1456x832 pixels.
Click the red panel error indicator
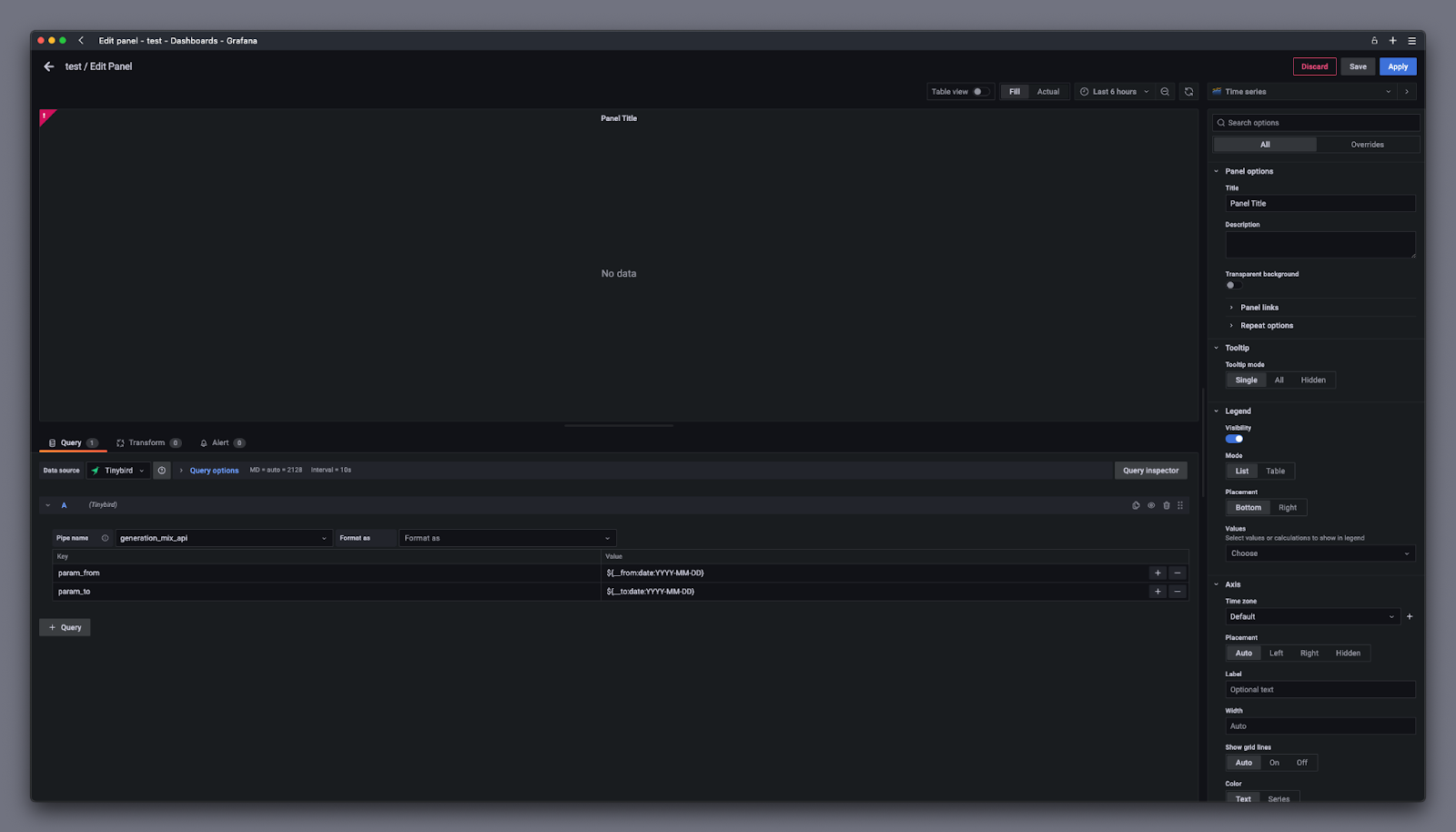coord(45,116)
